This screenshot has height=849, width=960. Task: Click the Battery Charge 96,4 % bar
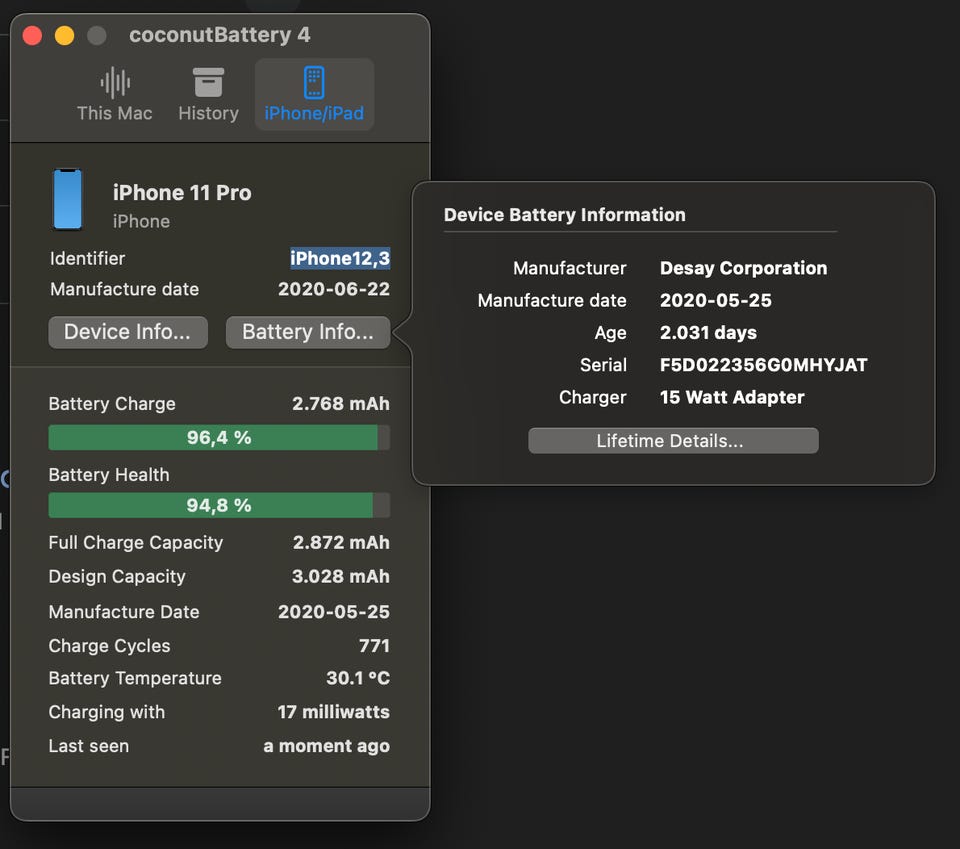[219, 438]
